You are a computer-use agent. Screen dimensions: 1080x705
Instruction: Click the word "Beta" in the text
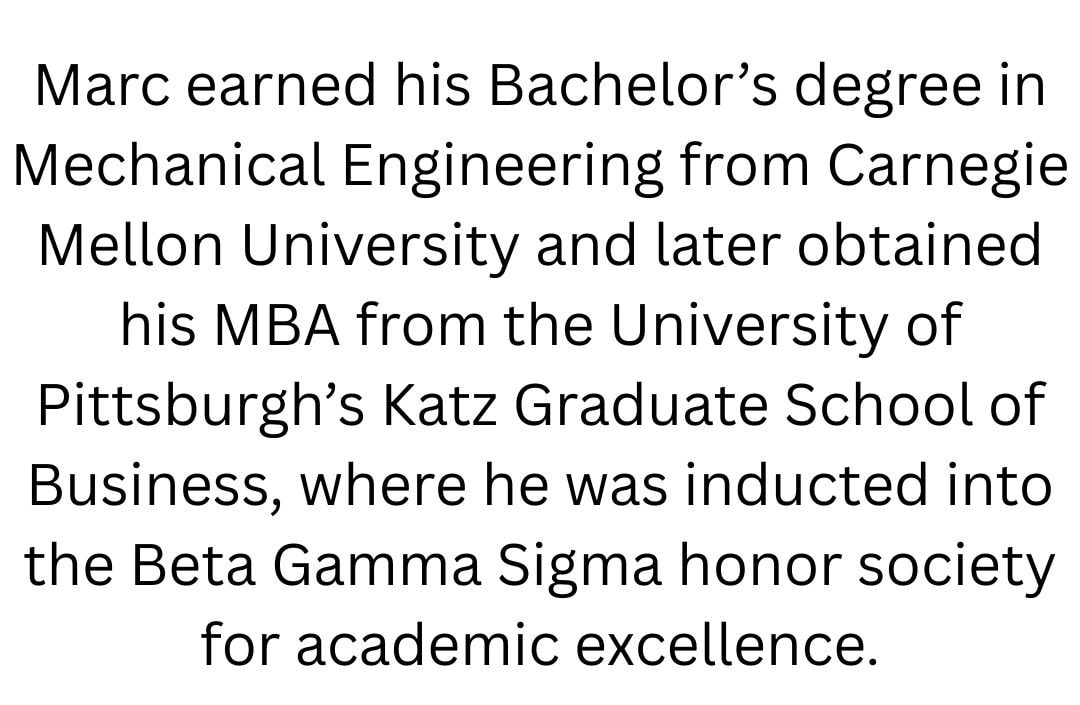pyautogui.click(x=194, y=565)
